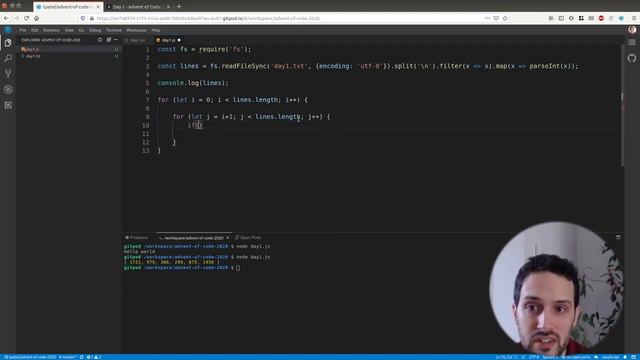
Task: Open the GitHub panel icon on right sidebar
Action: pyautogui.click(x=632, y=58)
